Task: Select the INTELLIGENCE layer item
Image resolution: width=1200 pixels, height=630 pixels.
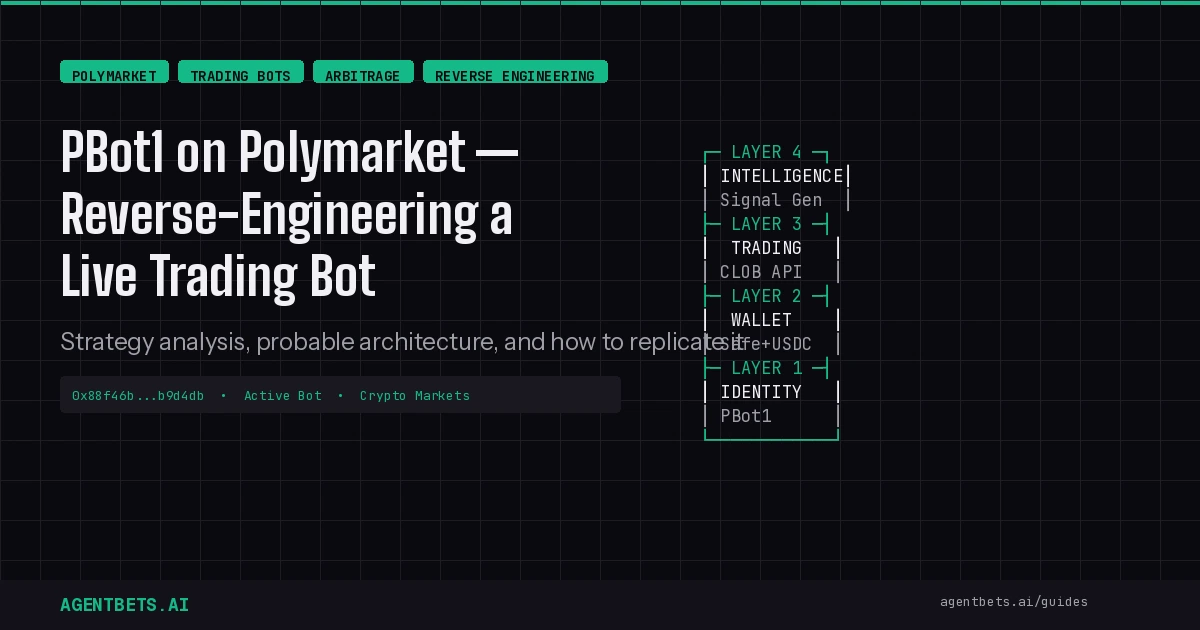Action: tap(783, 176)
